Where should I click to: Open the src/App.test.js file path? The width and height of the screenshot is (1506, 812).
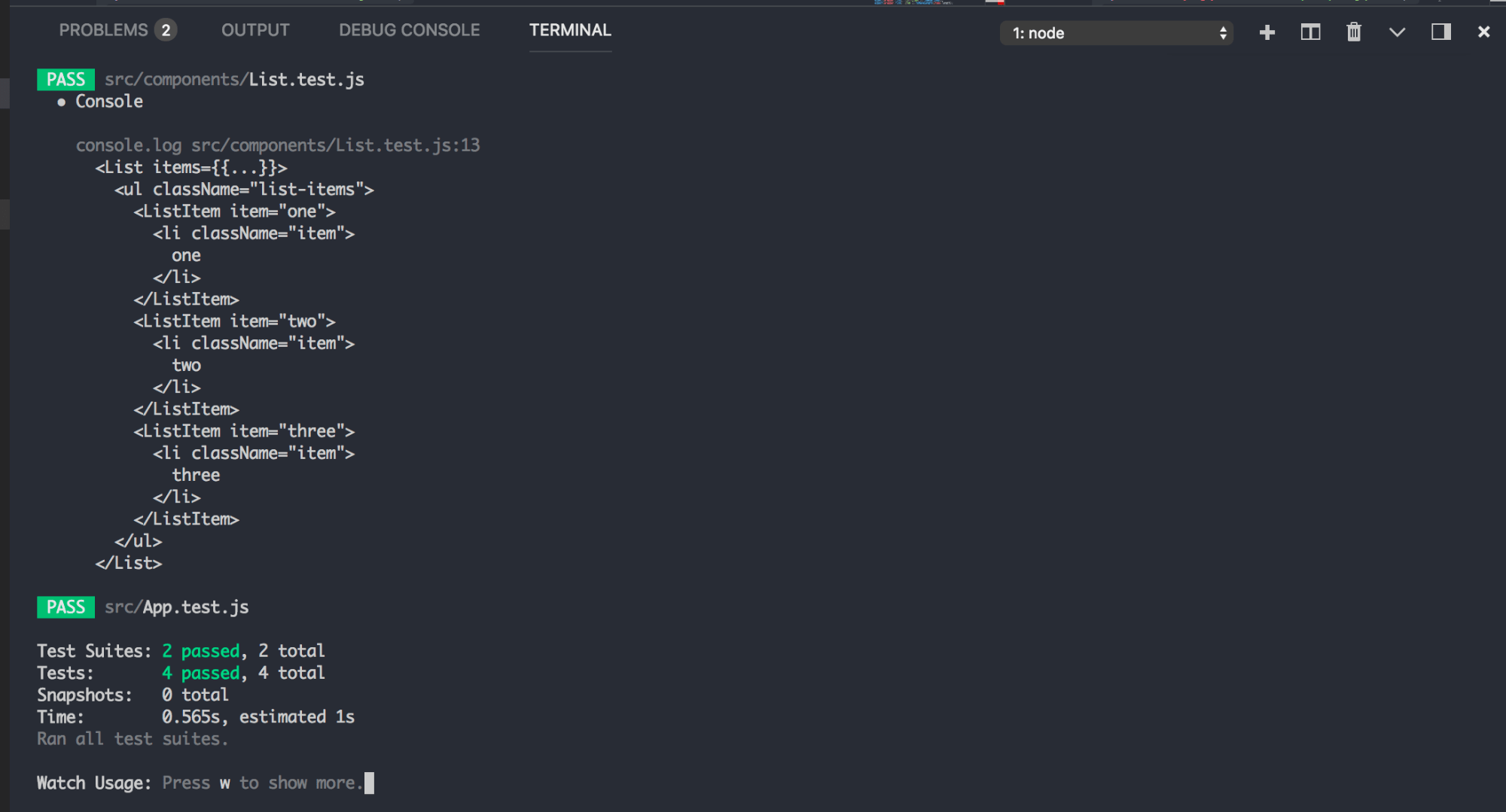coord(176,607)
